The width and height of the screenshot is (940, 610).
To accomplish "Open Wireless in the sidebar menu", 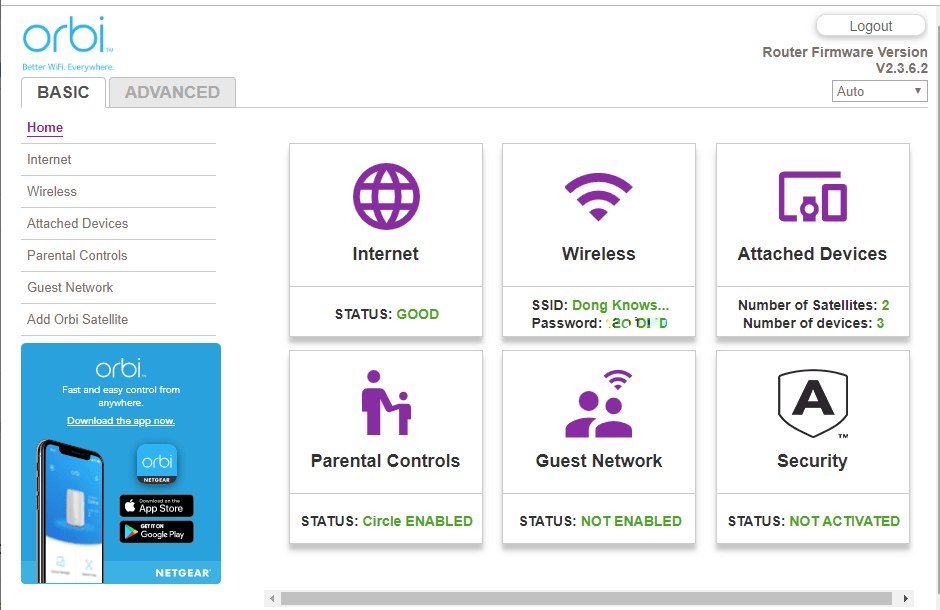I will click(52, 192).
